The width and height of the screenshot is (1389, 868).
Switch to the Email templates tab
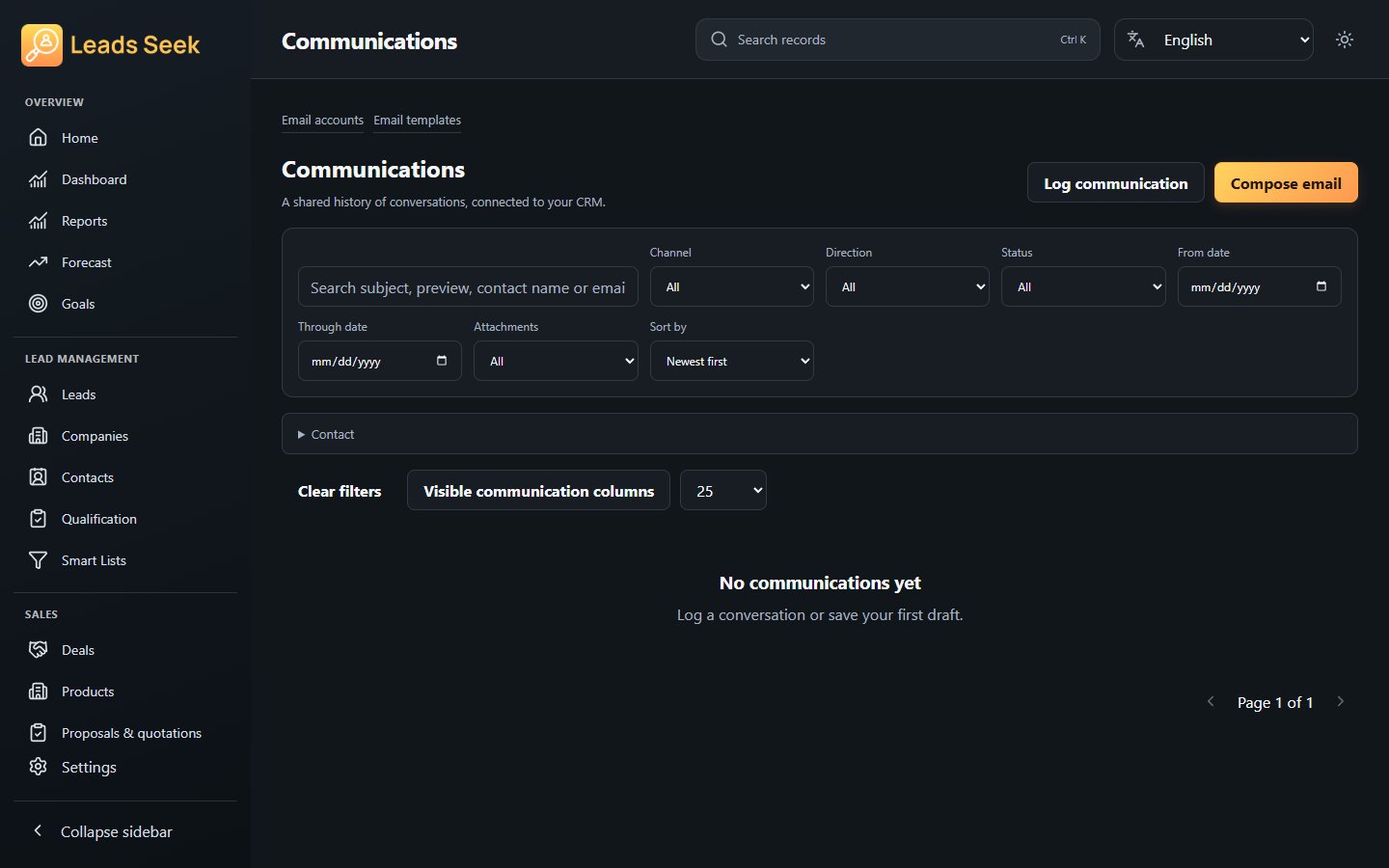click(418, 121)
